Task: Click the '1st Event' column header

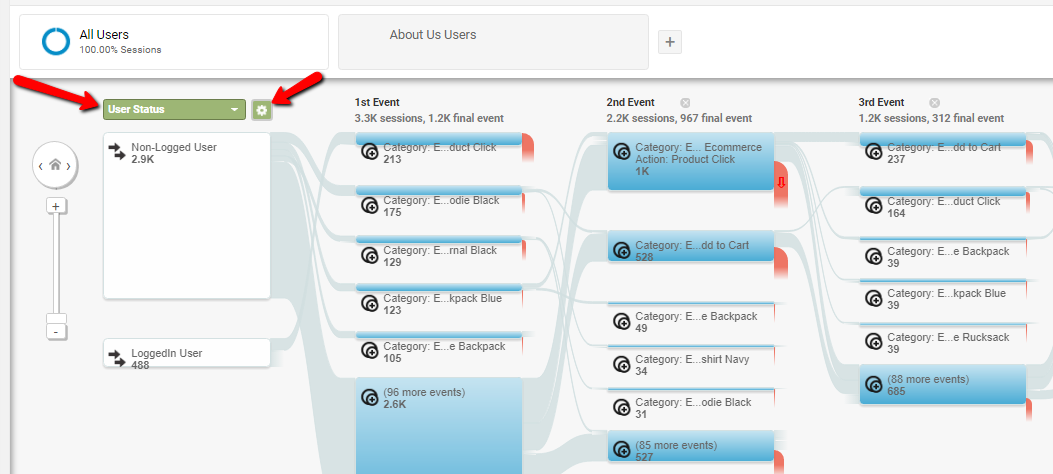Action: [377, 103]
